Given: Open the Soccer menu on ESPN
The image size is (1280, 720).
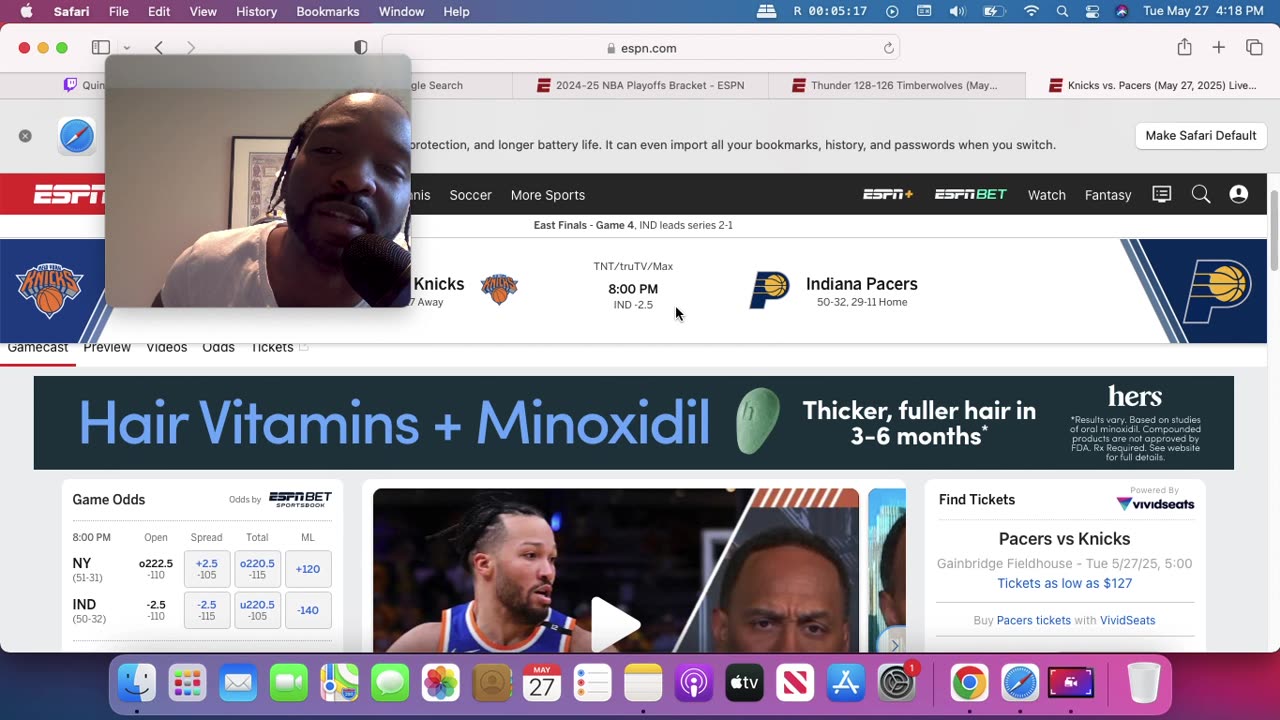Looking at the screenshot, I should click(x=470, y=195).
